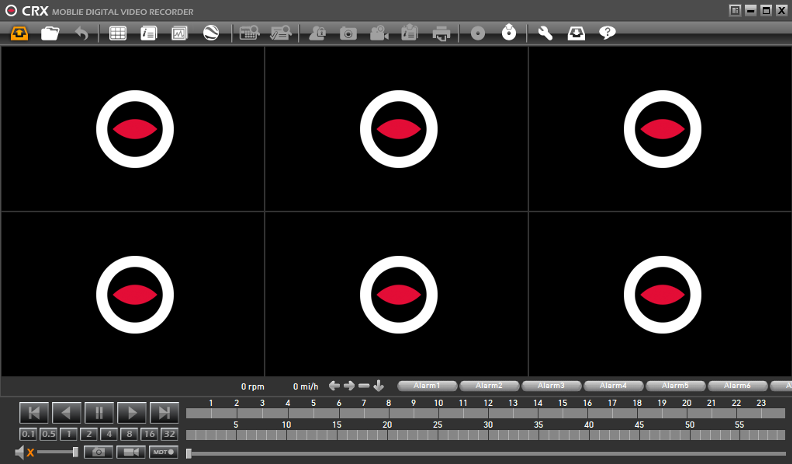Open the info document icon
This screenshot has width=792, height=464.
tap(148, 33)
